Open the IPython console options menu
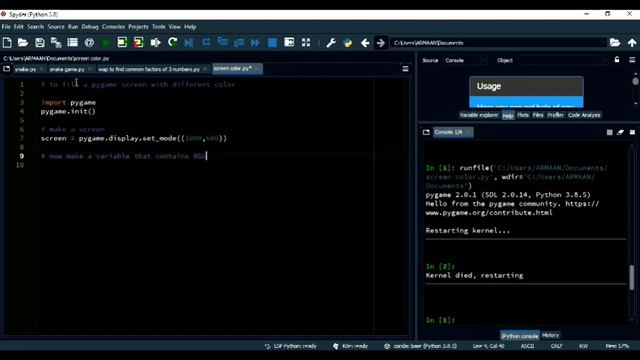This screenshot has width=640, height=360. pyautogui.click(x=632, y=132)
